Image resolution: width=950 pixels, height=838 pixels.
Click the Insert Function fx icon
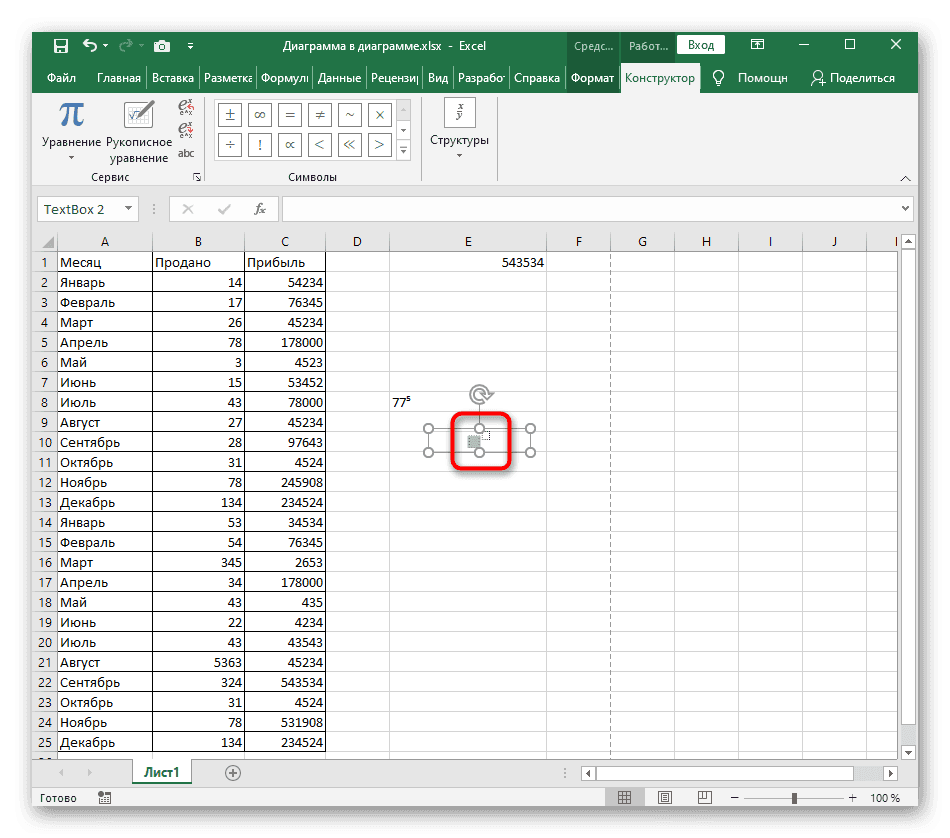click(x=260, y=209)
